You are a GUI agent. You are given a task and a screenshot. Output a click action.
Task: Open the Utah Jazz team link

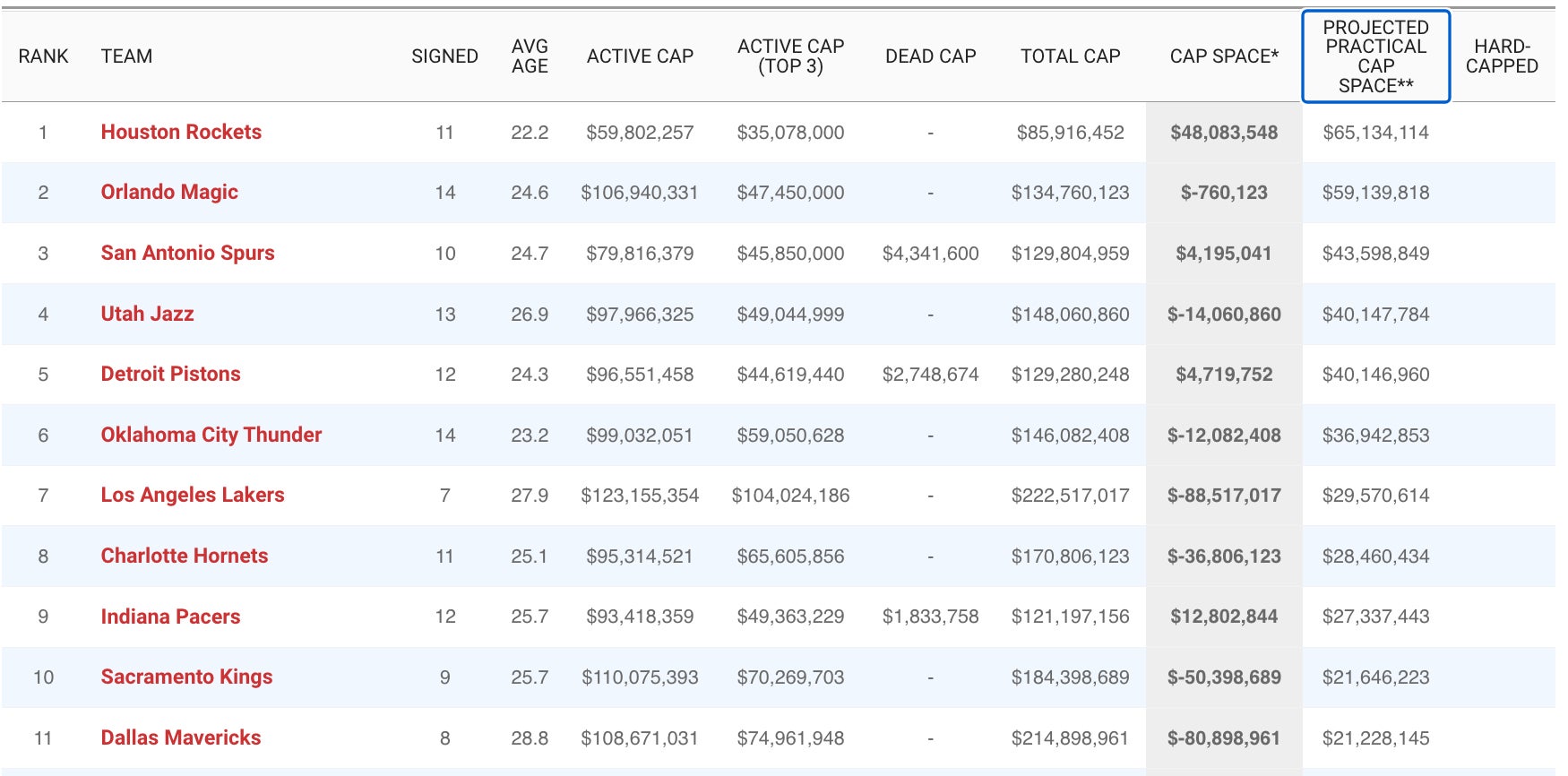click(x=147, y=315)
